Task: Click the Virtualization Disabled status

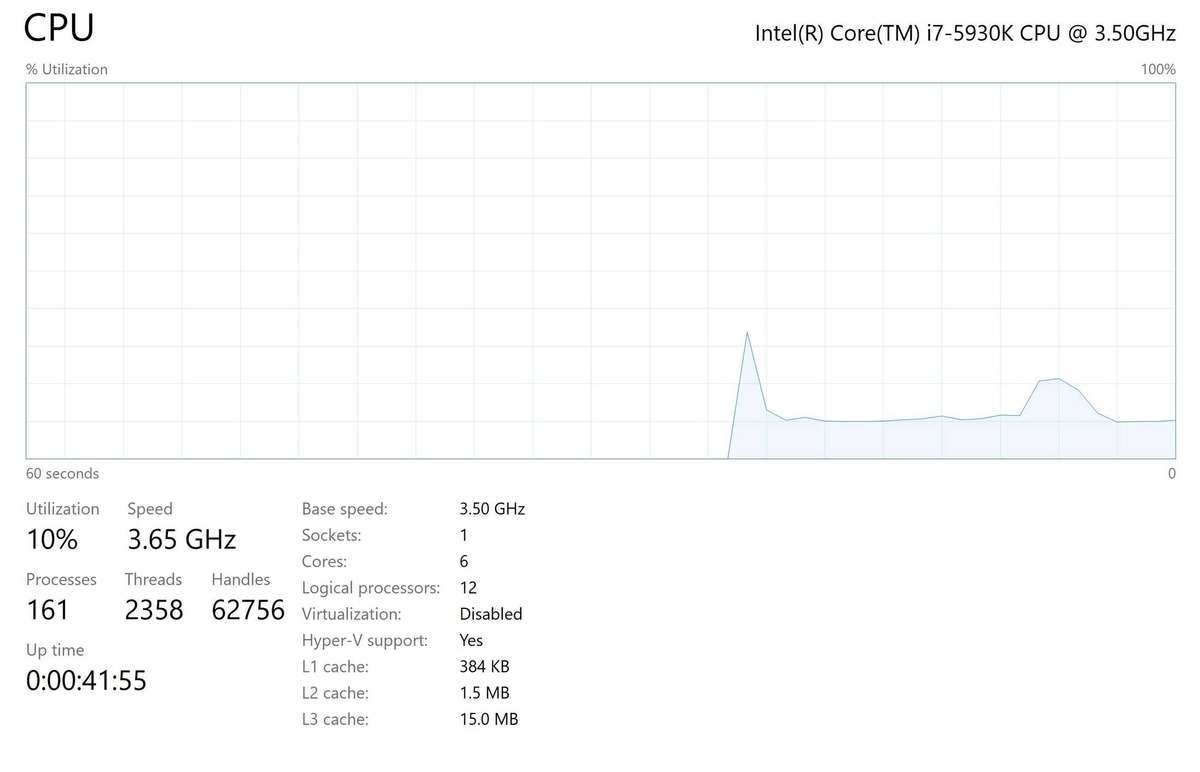Action: (491, 614)
